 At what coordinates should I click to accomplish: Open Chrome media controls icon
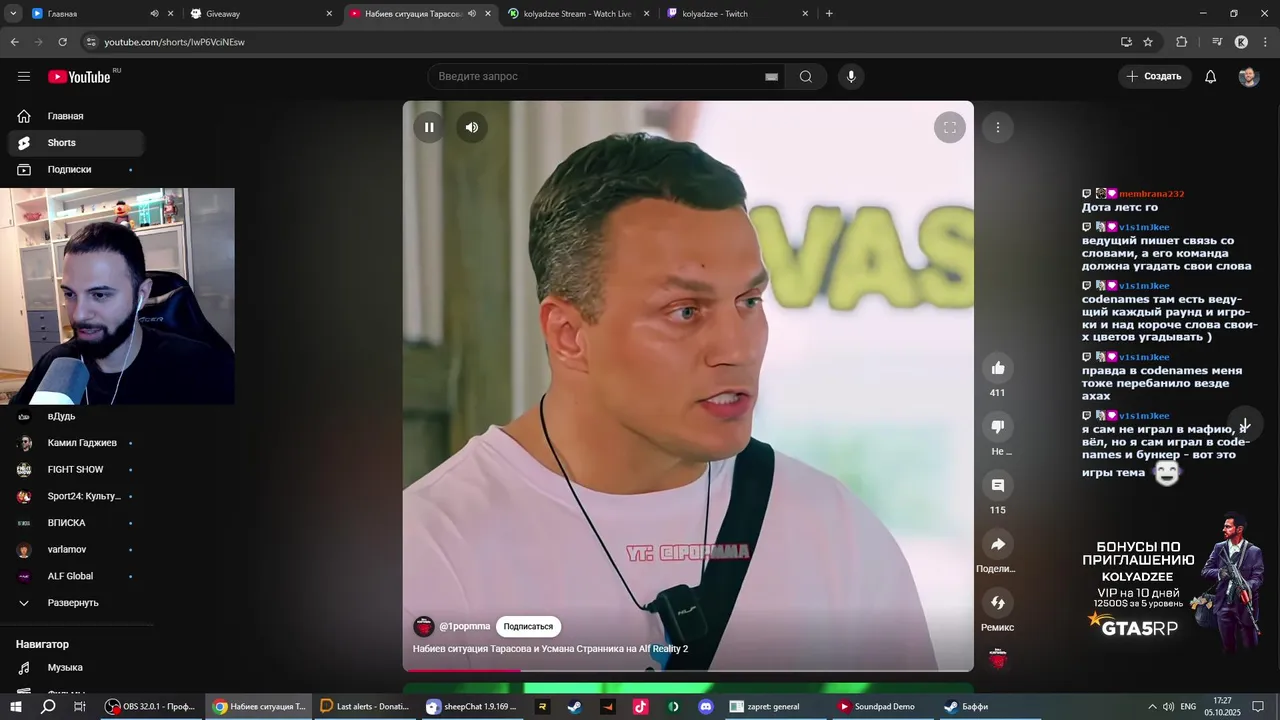(1216, 42)
